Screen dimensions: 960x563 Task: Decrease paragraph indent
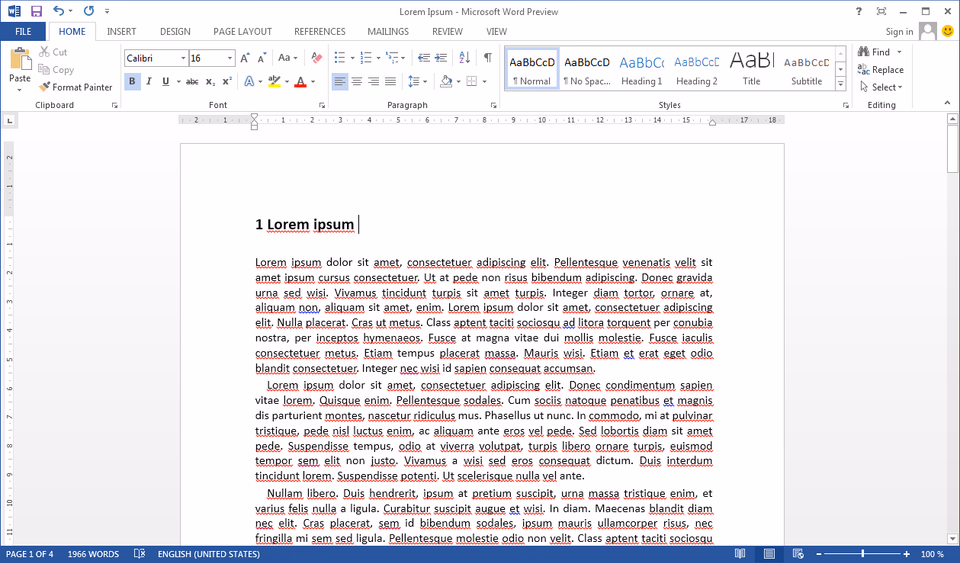[424, 58]
